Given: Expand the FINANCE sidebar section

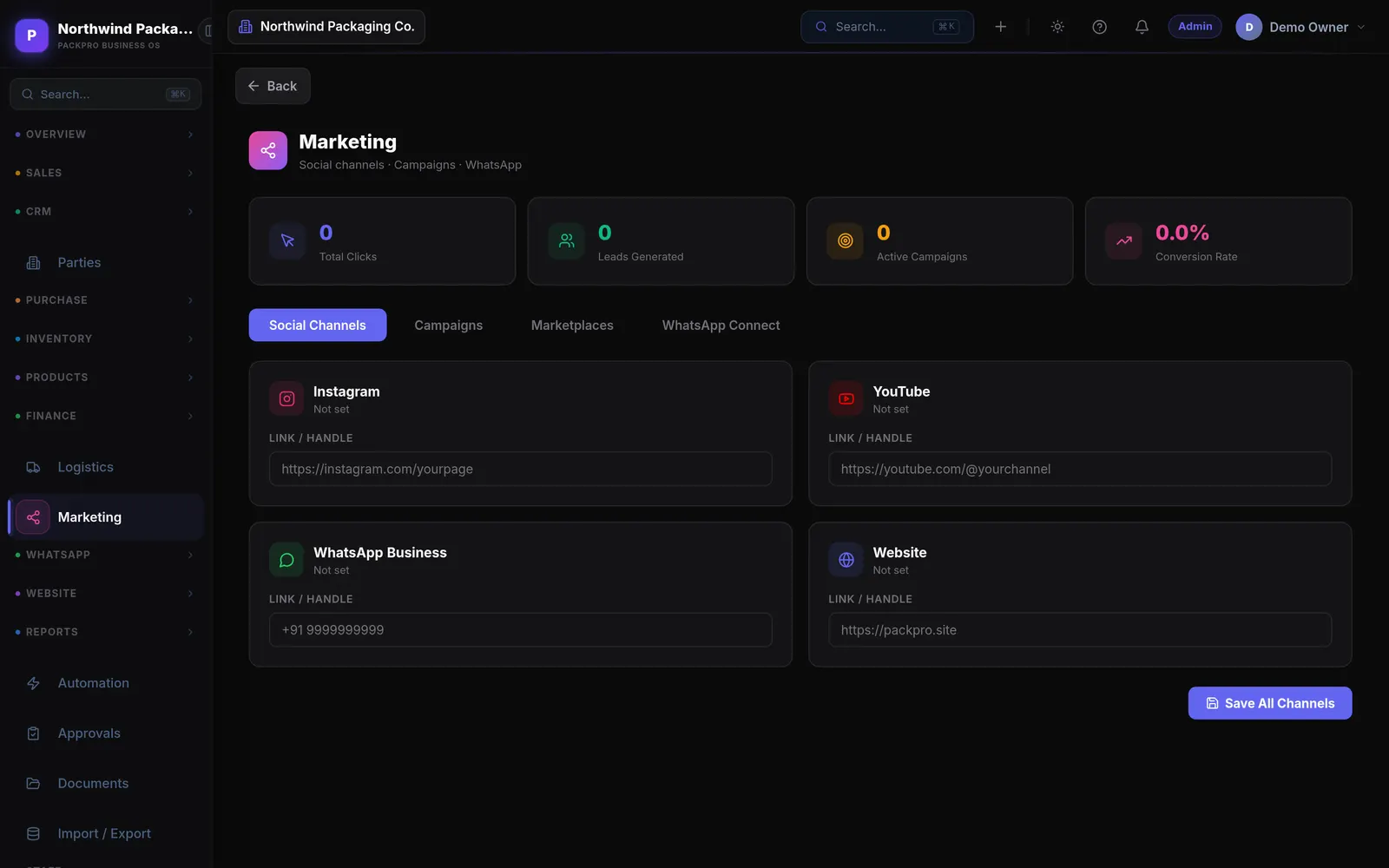Looking at the screenshot, I should tap(106, 416).
